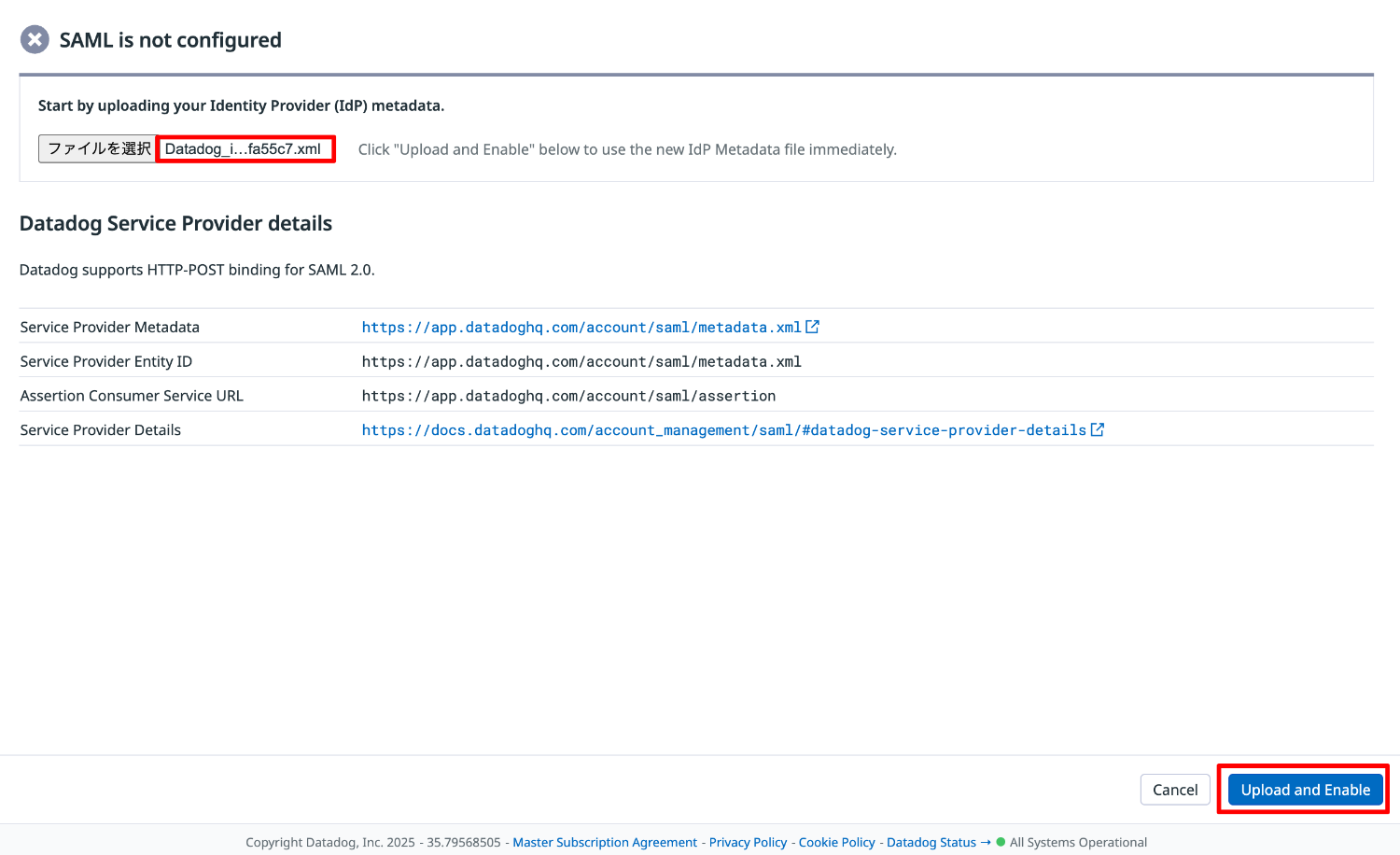Click the 'SAML is not configured' title text
This screenshot has width=1400, height=855.
click(x=170, y=39)
